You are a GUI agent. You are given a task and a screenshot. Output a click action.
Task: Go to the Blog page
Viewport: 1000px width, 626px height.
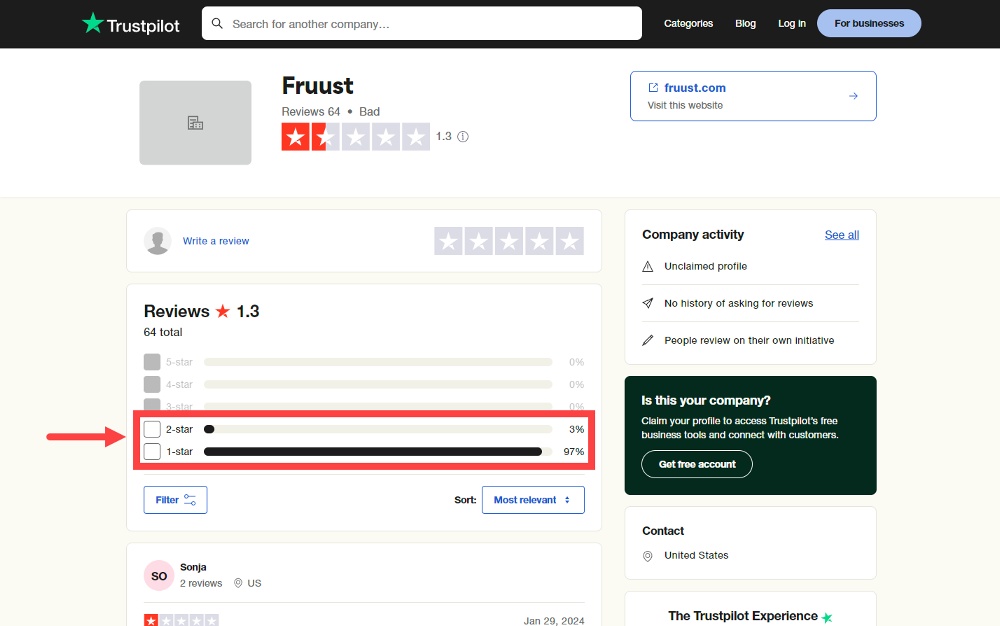click(746, 24)
